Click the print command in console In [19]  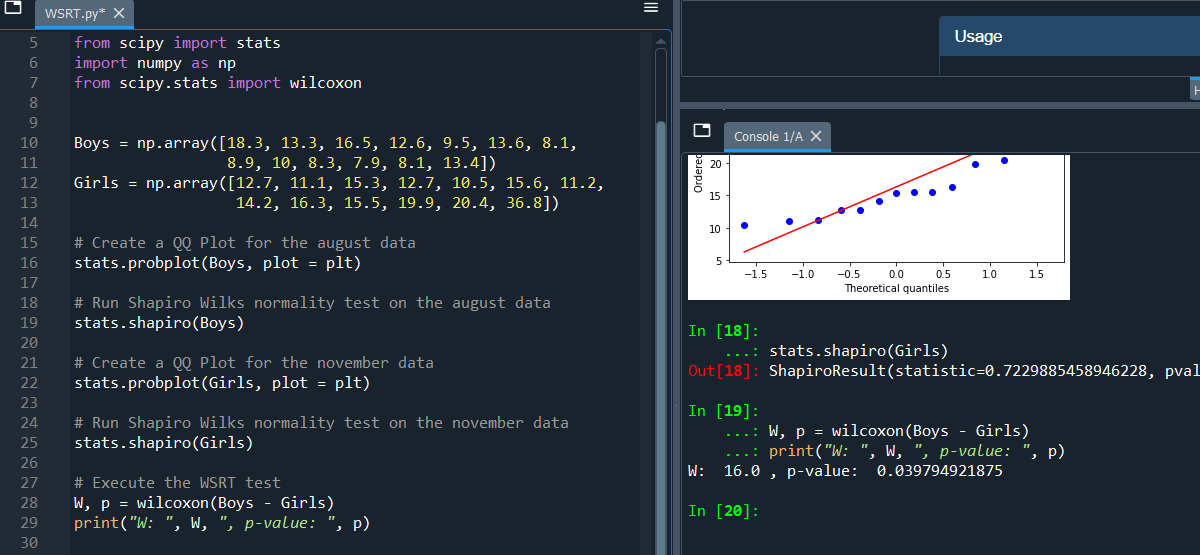coord(916,451)
